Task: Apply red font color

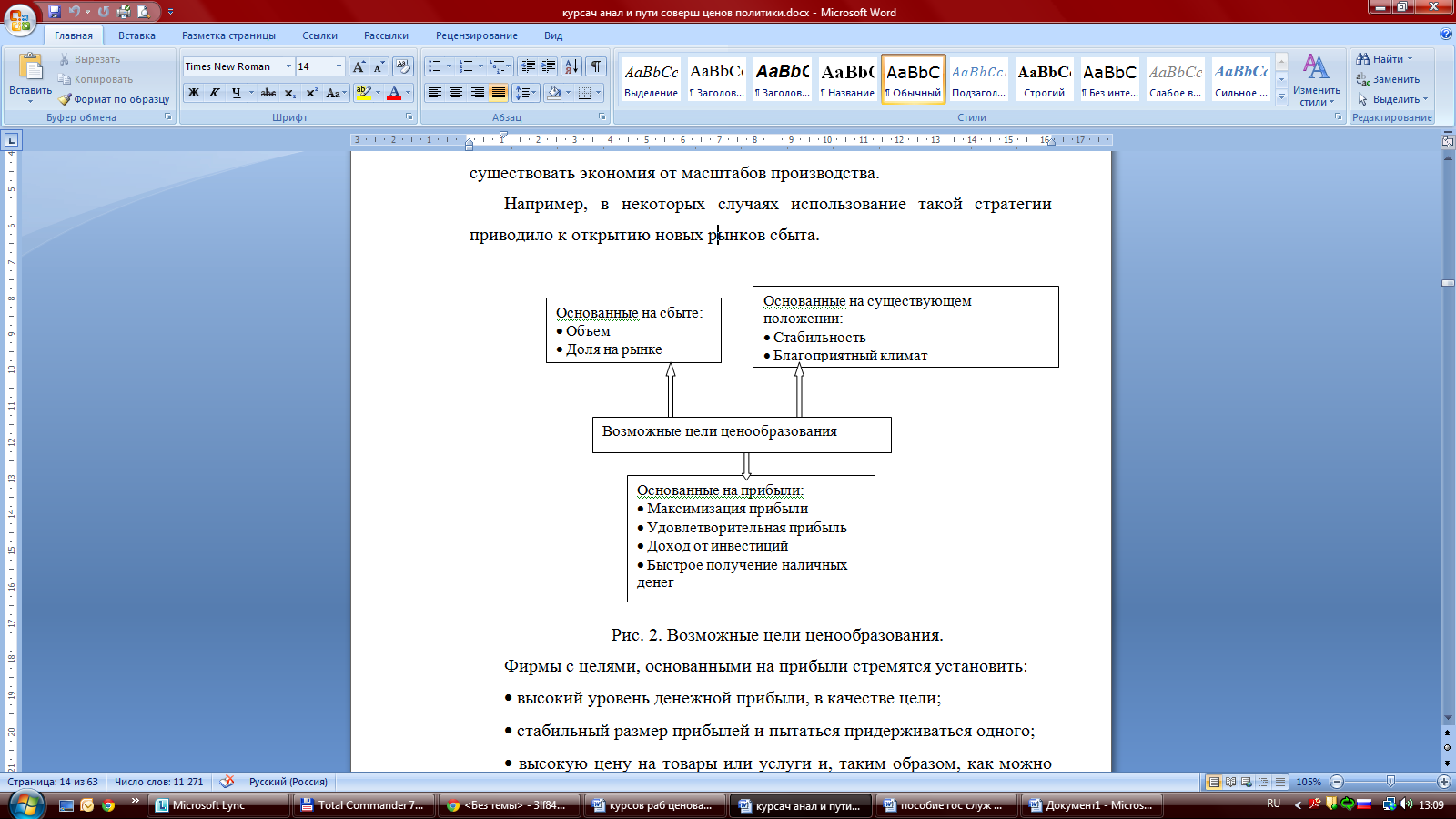Action: pyautogui.click(x=394, y=93)
